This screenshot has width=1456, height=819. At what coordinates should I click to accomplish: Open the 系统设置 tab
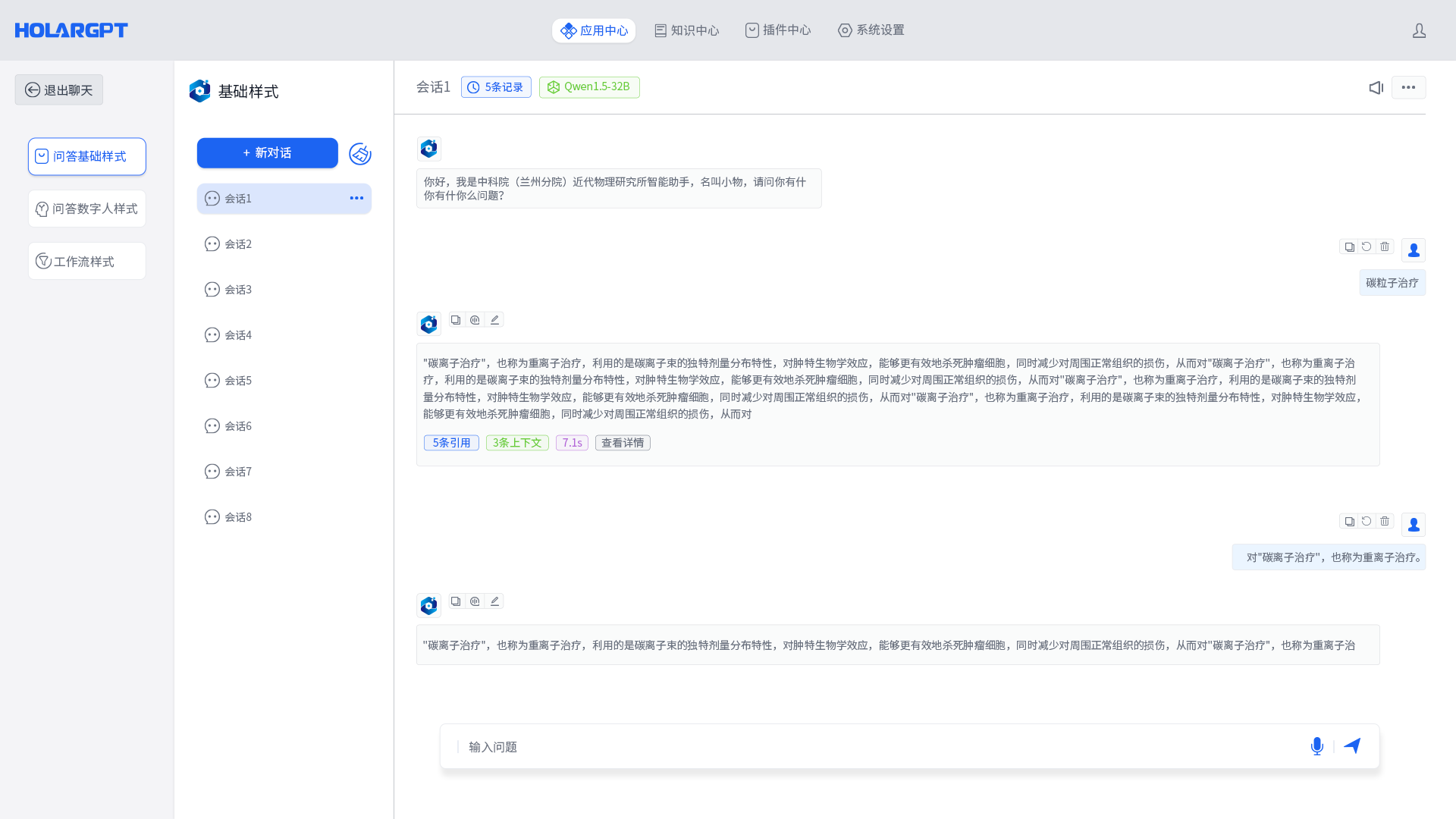click(871, 30)
